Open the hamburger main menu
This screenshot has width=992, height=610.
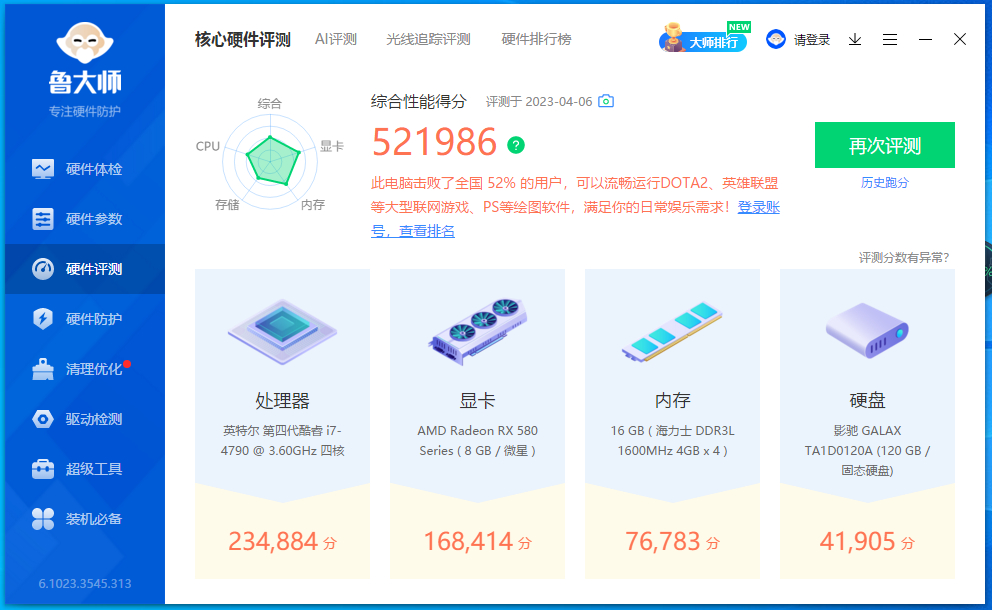tap(890, 40)
